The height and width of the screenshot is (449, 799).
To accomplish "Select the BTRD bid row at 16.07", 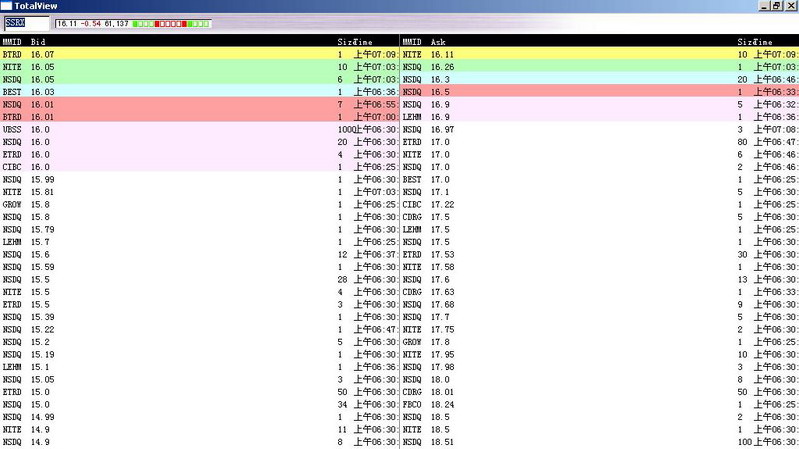I will [200, 54].
